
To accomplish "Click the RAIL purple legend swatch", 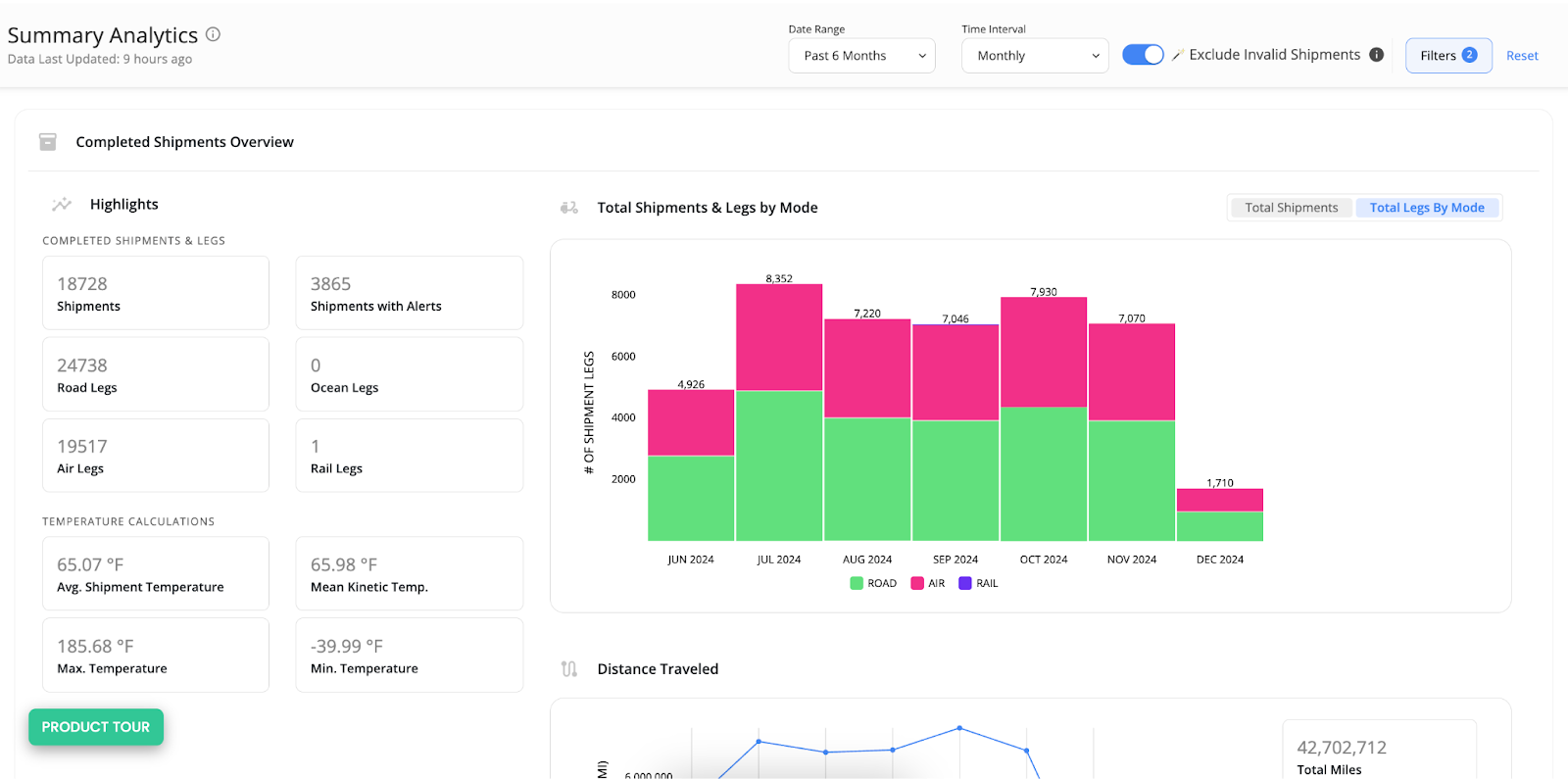I will 965,583.
